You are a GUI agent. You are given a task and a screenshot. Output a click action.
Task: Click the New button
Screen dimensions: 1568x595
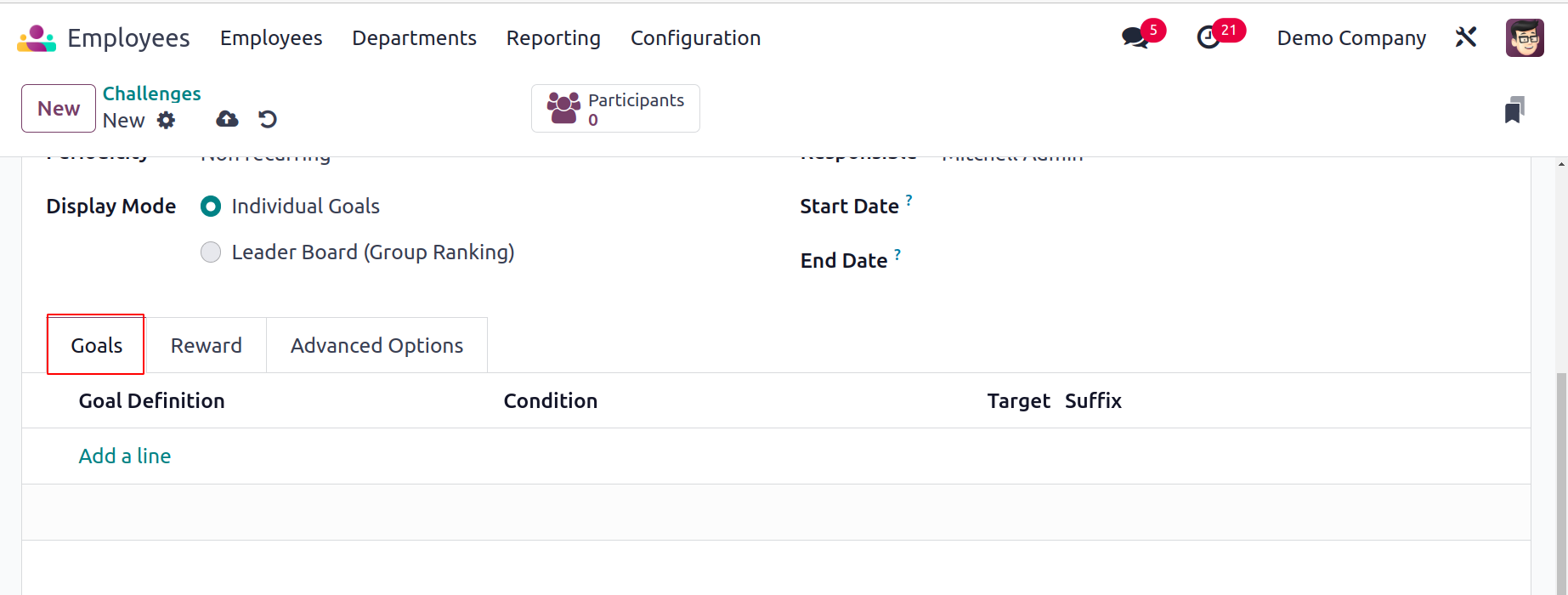[59, 108]
